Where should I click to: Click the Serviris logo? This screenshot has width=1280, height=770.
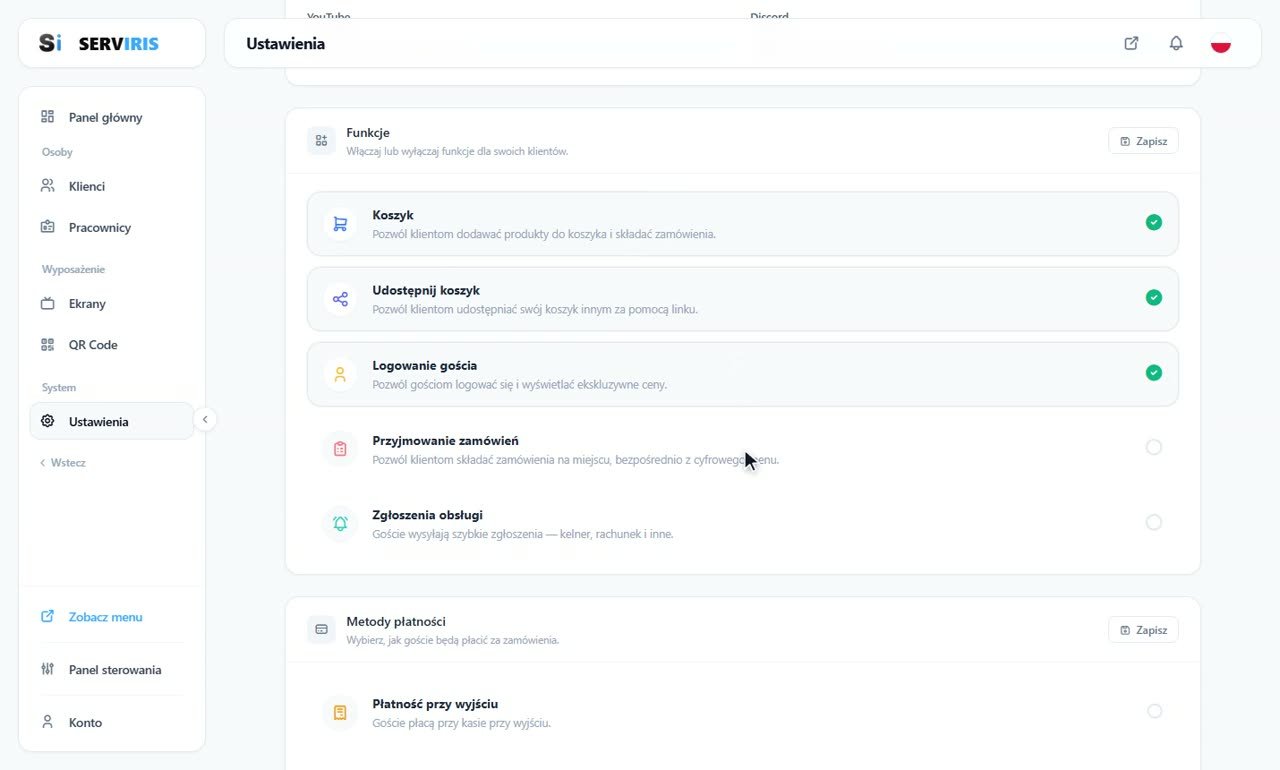(x=99, y=43)
